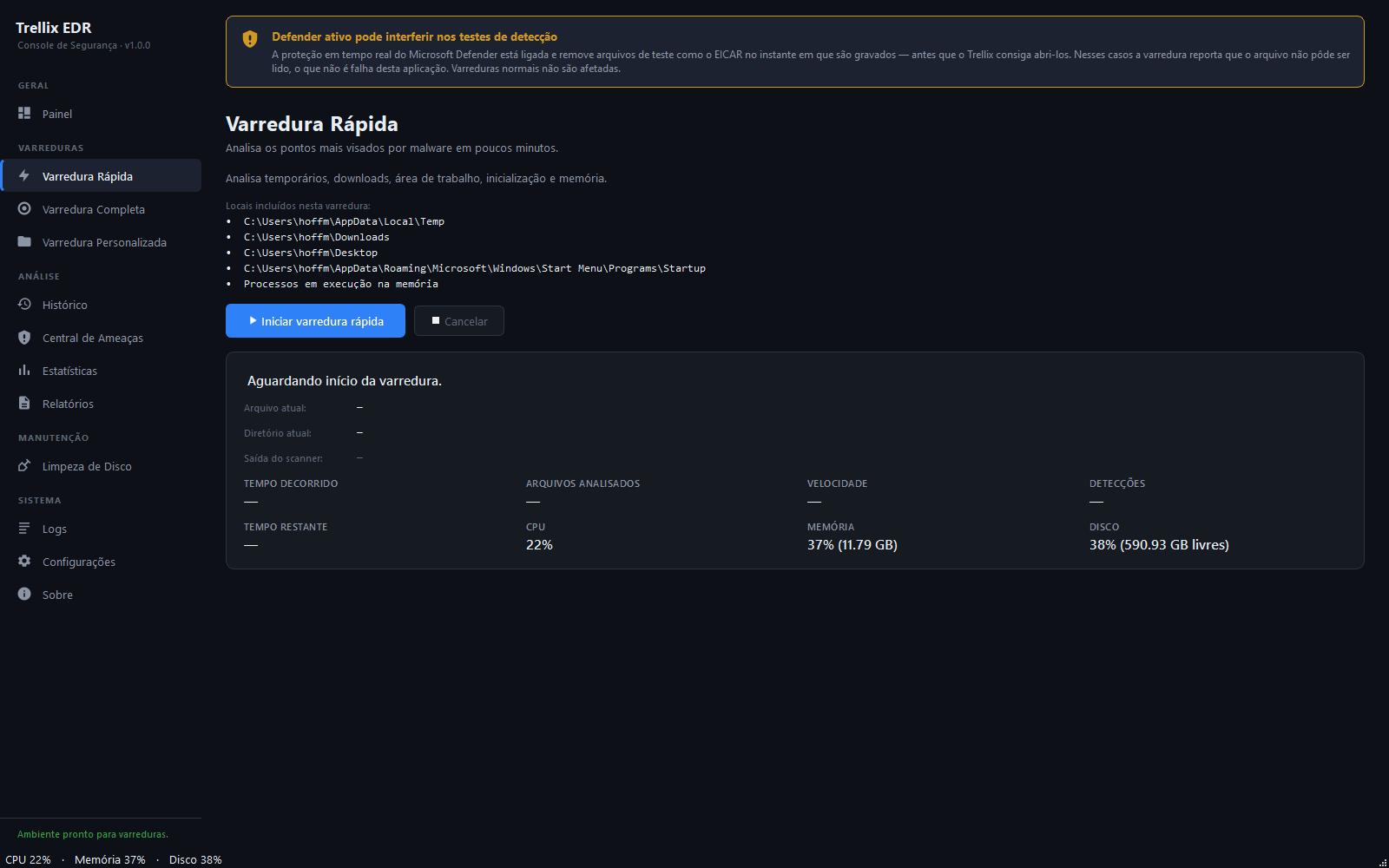Click the 'Ambiente pronto para varreduras.' status message
The image size is (1389, 868).
pyautogui.click(x=93, y=834)
